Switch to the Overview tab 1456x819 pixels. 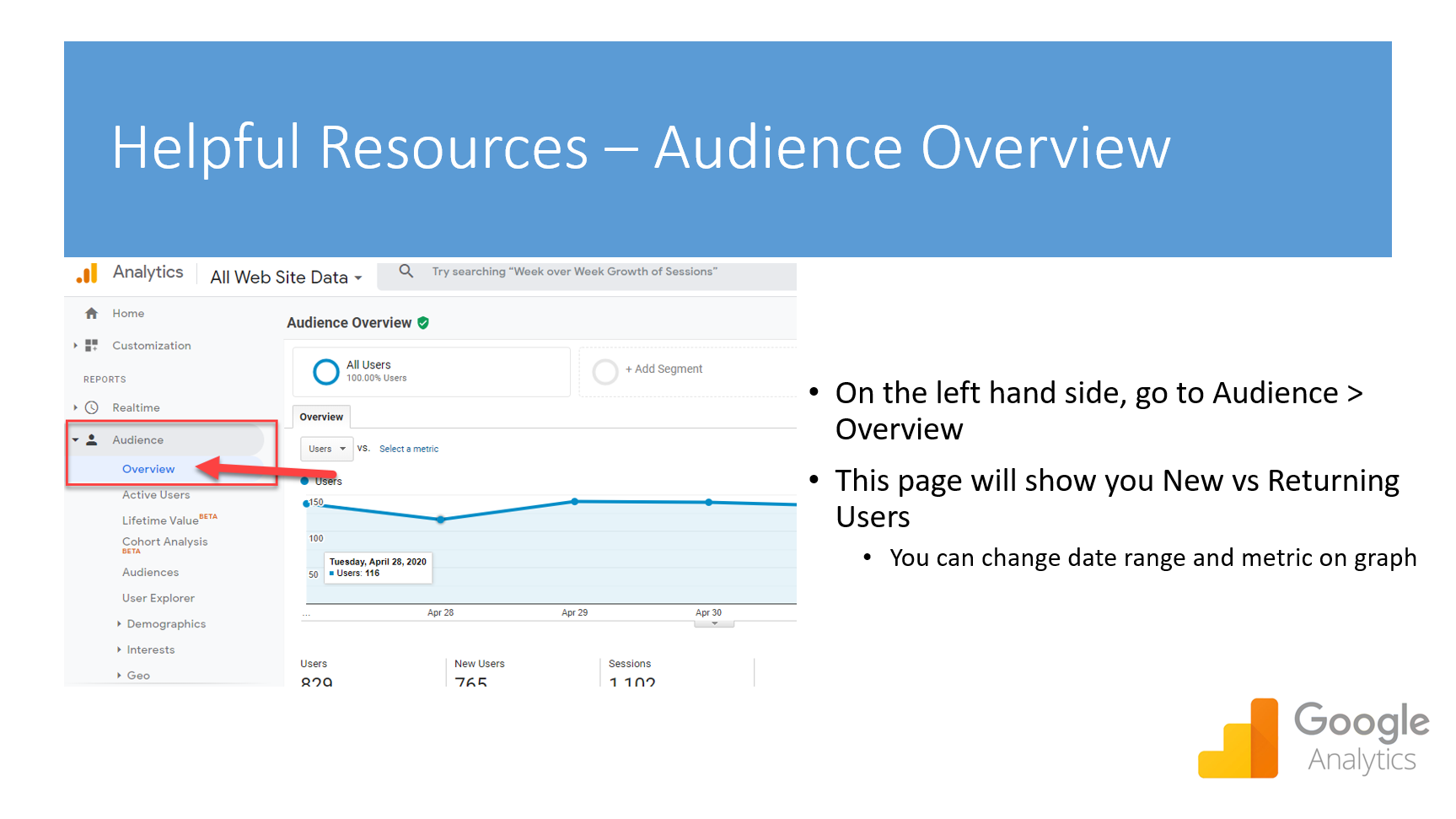321,417
